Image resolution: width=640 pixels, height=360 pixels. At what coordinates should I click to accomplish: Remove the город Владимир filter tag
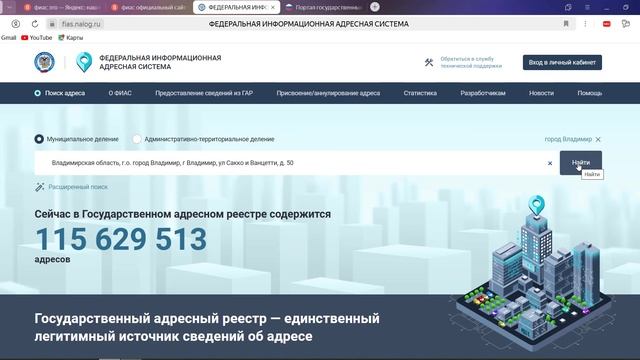coord(598,140)
